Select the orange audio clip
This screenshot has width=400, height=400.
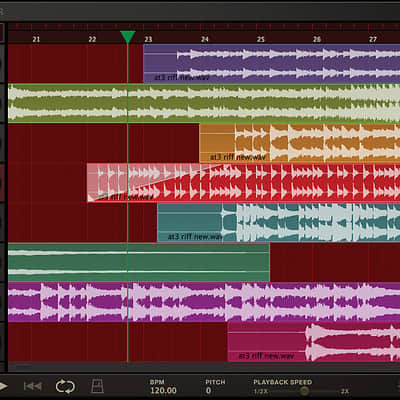[299, 143]
